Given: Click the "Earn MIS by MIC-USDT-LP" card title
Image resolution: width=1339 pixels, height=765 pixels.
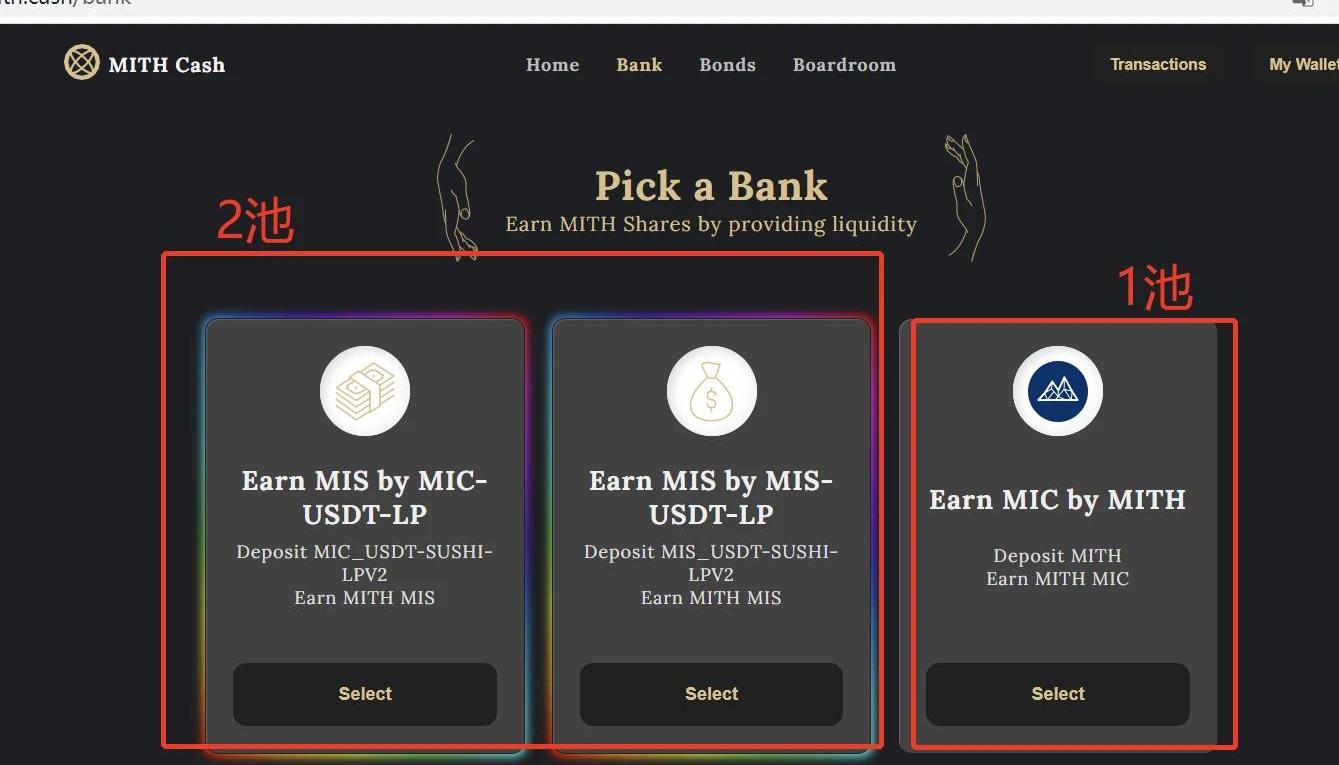Looking at the screenshot, I should point(365,497).
